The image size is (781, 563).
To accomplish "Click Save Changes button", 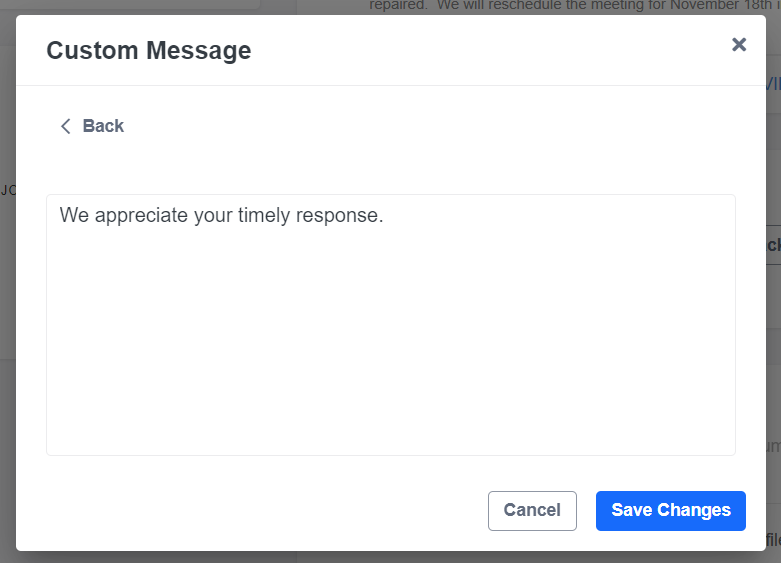I will (x=670, y=510).
